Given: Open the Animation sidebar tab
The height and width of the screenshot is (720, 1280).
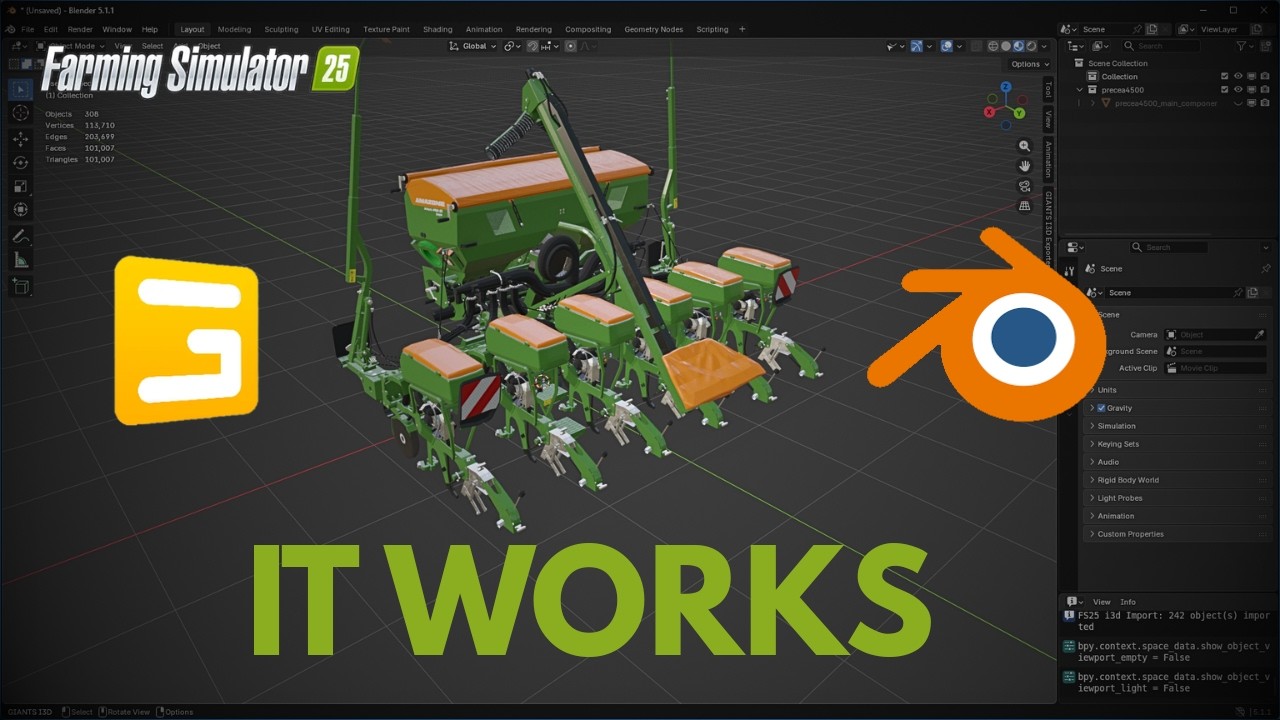Looking at the screenshot, I should point(1048,159).
